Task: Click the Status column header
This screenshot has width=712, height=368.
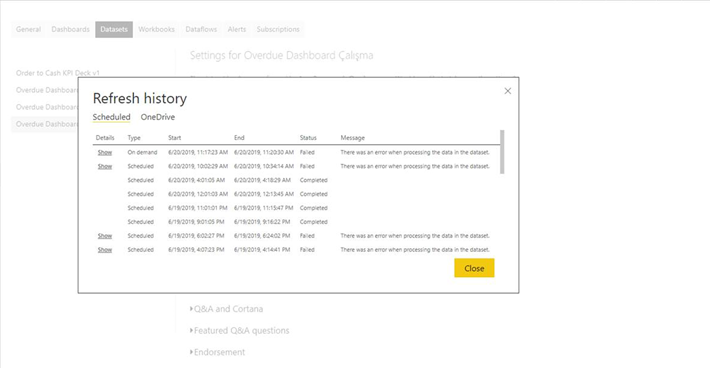Action: [x=308, y=138]
